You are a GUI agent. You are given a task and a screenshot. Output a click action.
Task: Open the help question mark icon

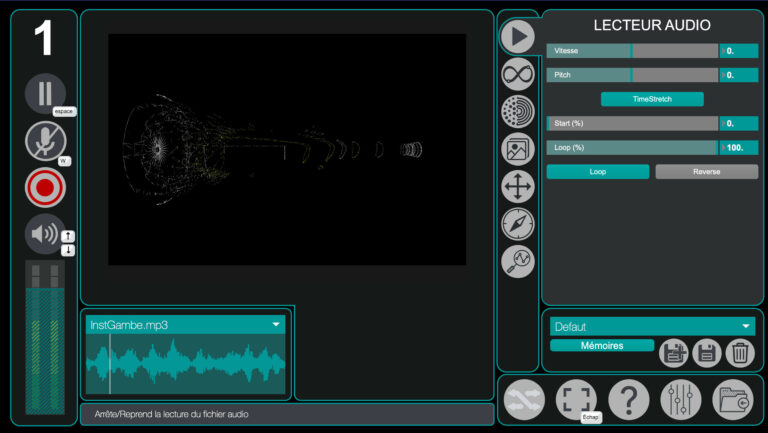(629, 399)
